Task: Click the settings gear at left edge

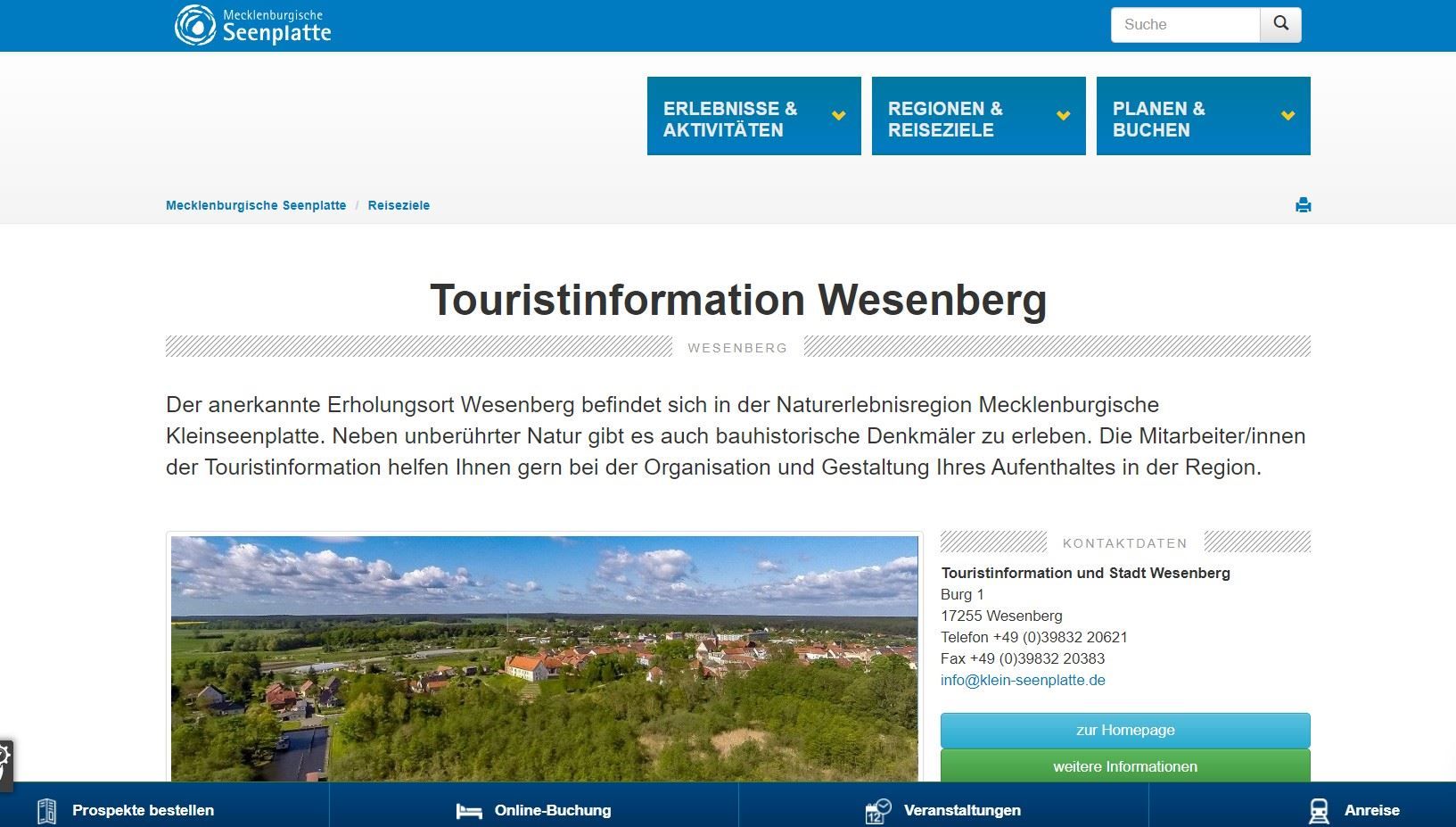Action: click(x=4, y=765)
